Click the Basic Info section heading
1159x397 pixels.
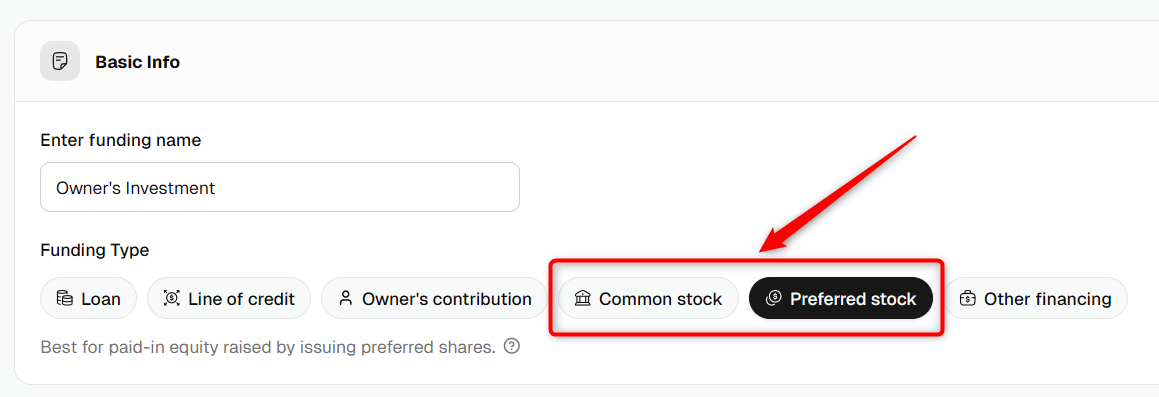[x=137, y=62]
